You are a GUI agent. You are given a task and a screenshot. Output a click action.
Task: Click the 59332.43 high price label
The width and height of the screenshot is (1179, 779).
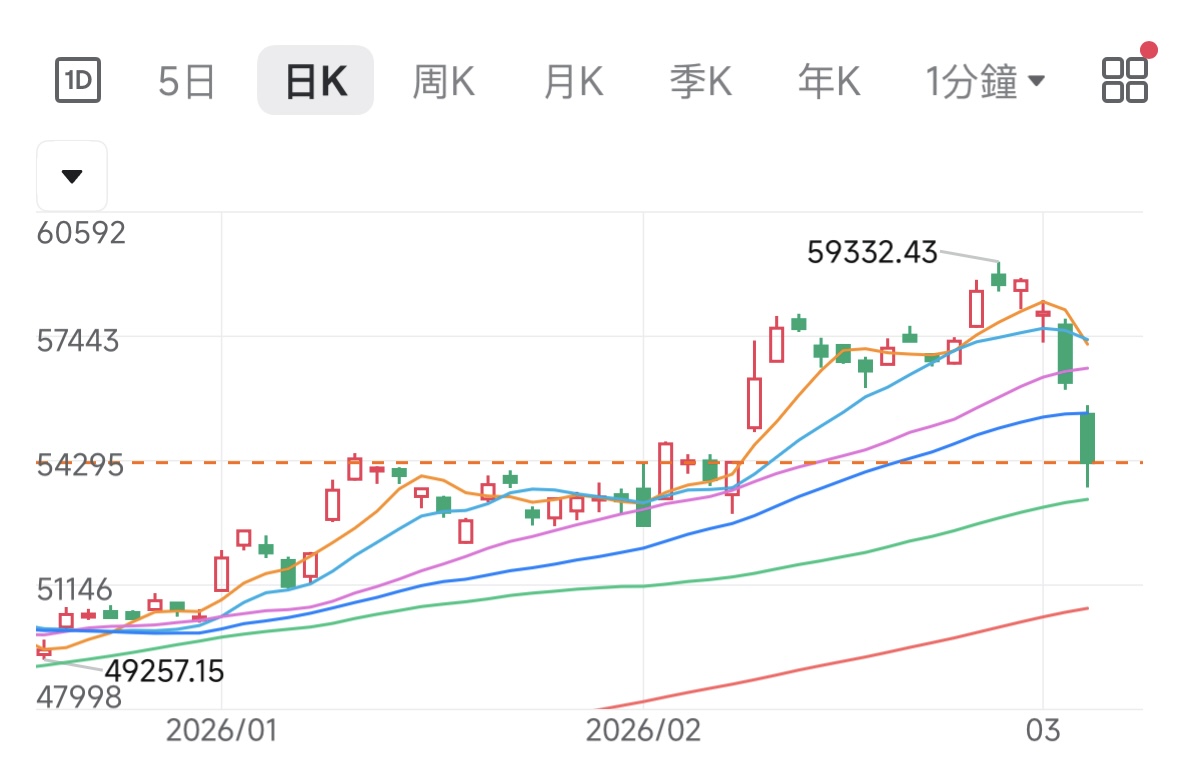872,252
